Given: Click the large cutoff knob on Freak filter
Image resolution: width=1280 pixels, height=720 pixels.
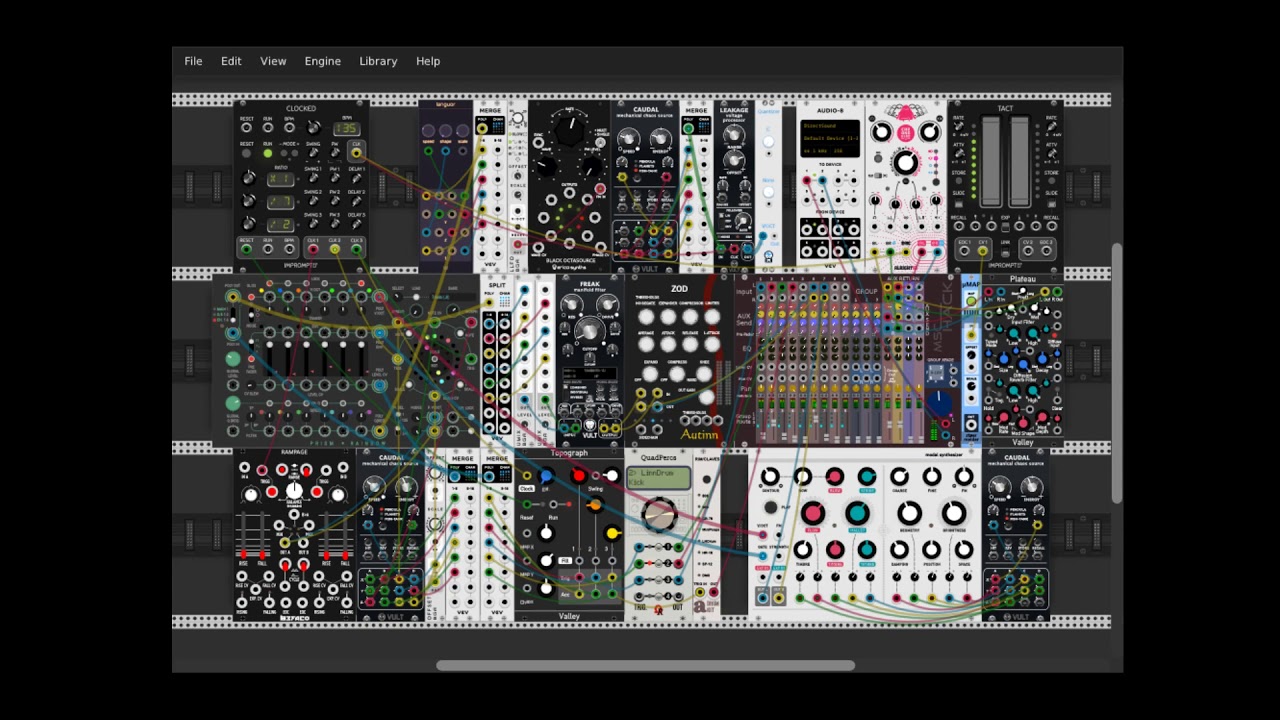Looking at the screenshot, I should pos(589,331).
